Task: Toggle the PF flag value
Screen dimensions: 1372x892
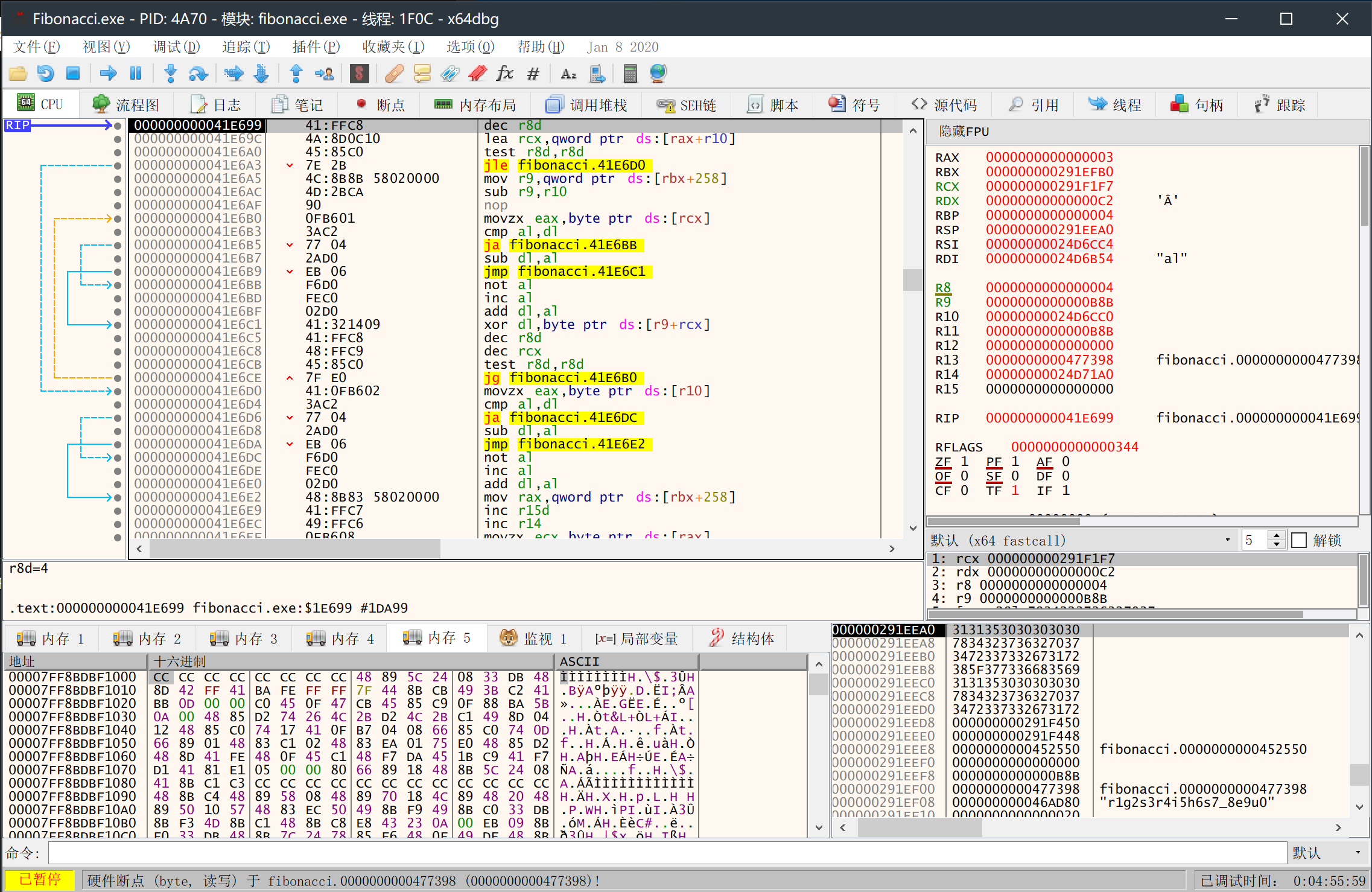Action: pyautogui.click(x=1015, y=462)
